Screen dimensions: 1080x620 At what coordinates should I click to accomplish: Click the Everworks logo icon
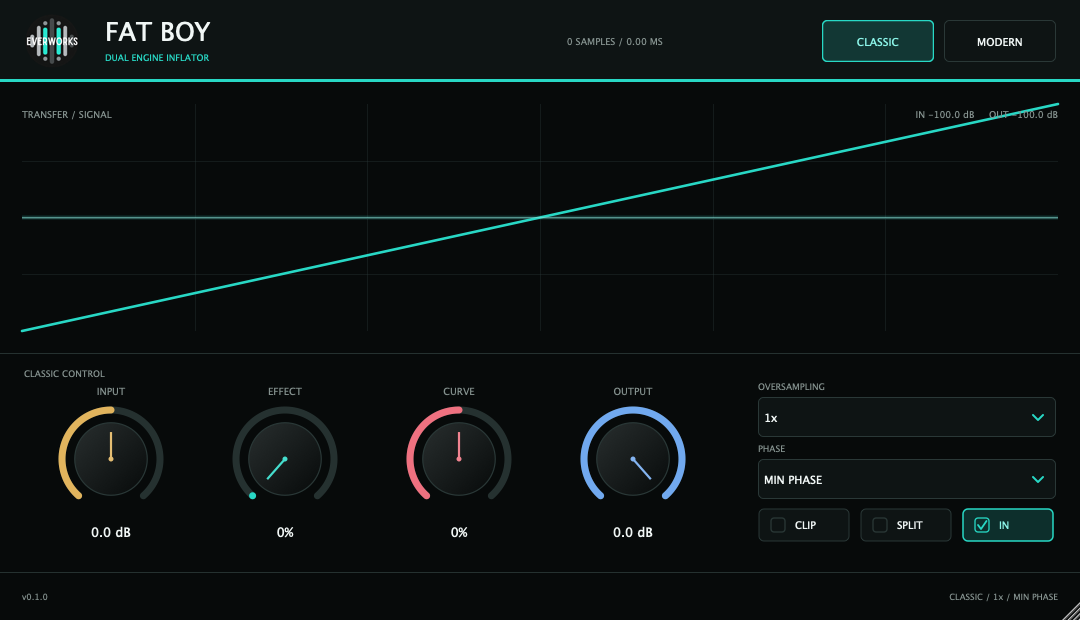52,41
